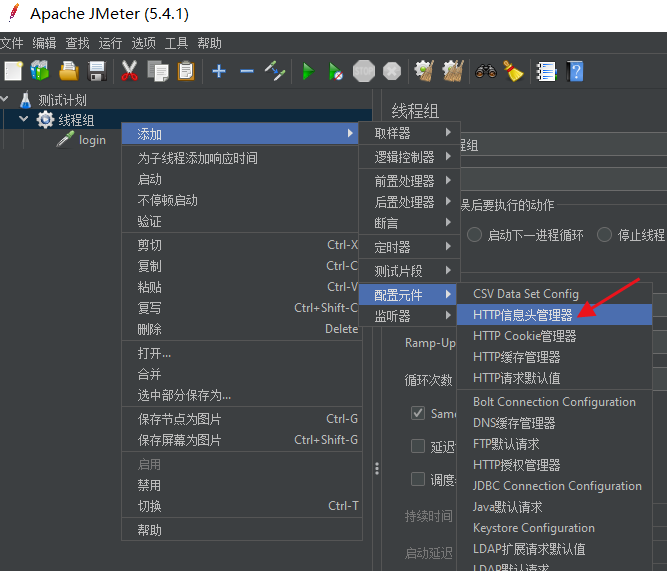Select the 线程组 tree node
This screenshot has width=667, height=571.
coord(76,120)
